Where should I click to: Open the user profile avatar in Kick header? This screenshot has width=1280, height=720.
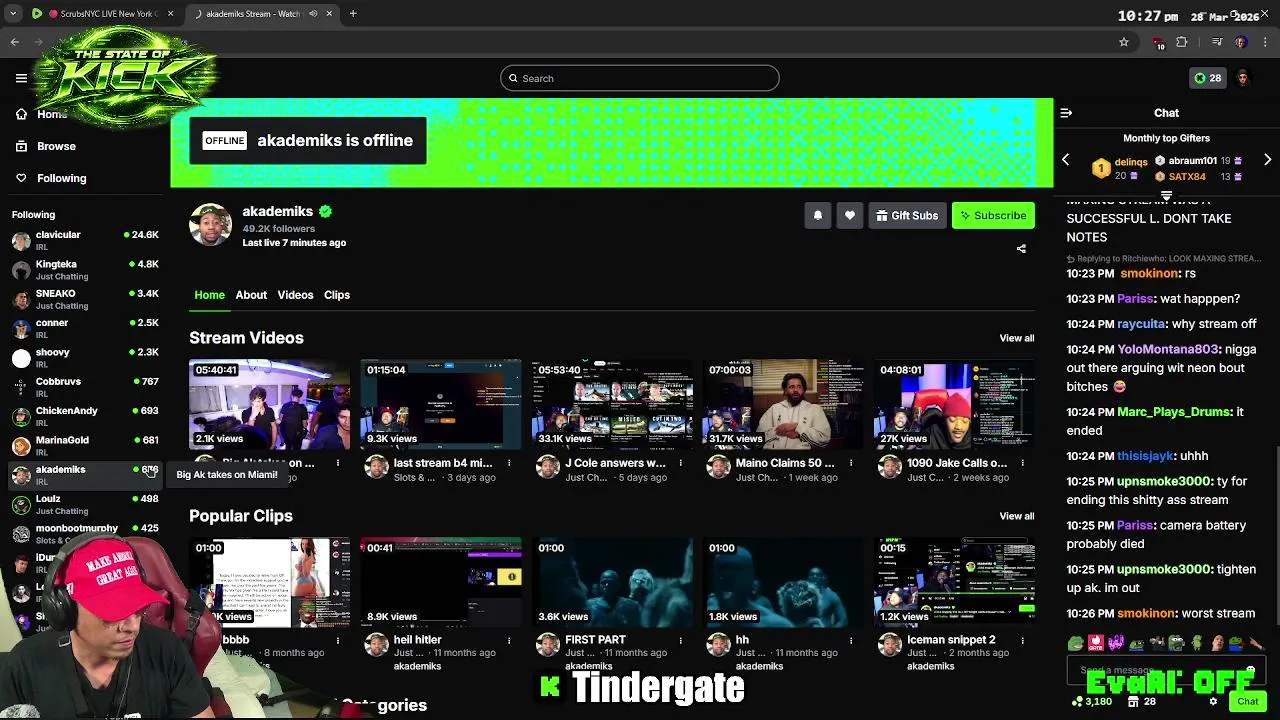[1243, 78]
